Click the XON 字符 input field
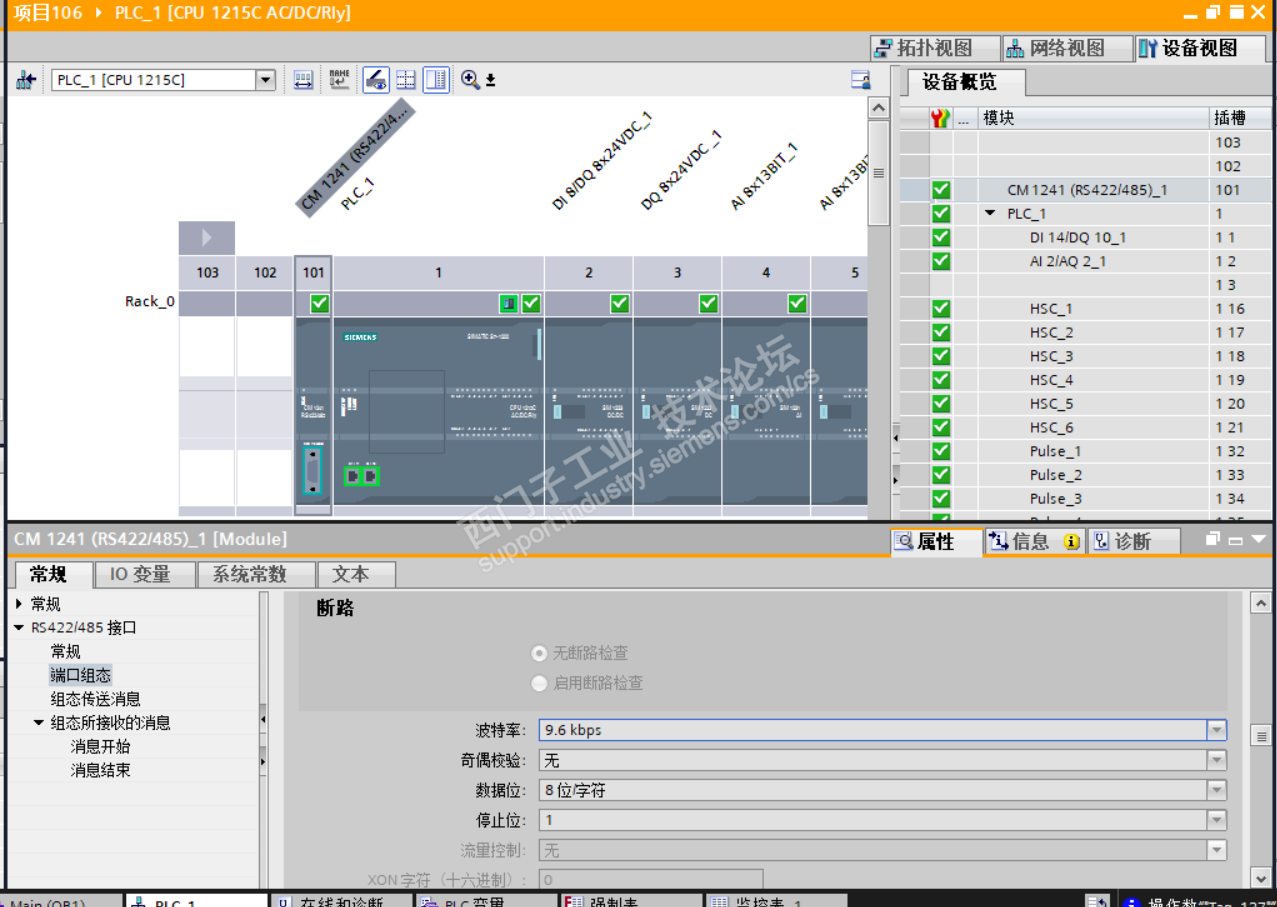The width and height of the screenshot is (1277, 907). [651, 880]
